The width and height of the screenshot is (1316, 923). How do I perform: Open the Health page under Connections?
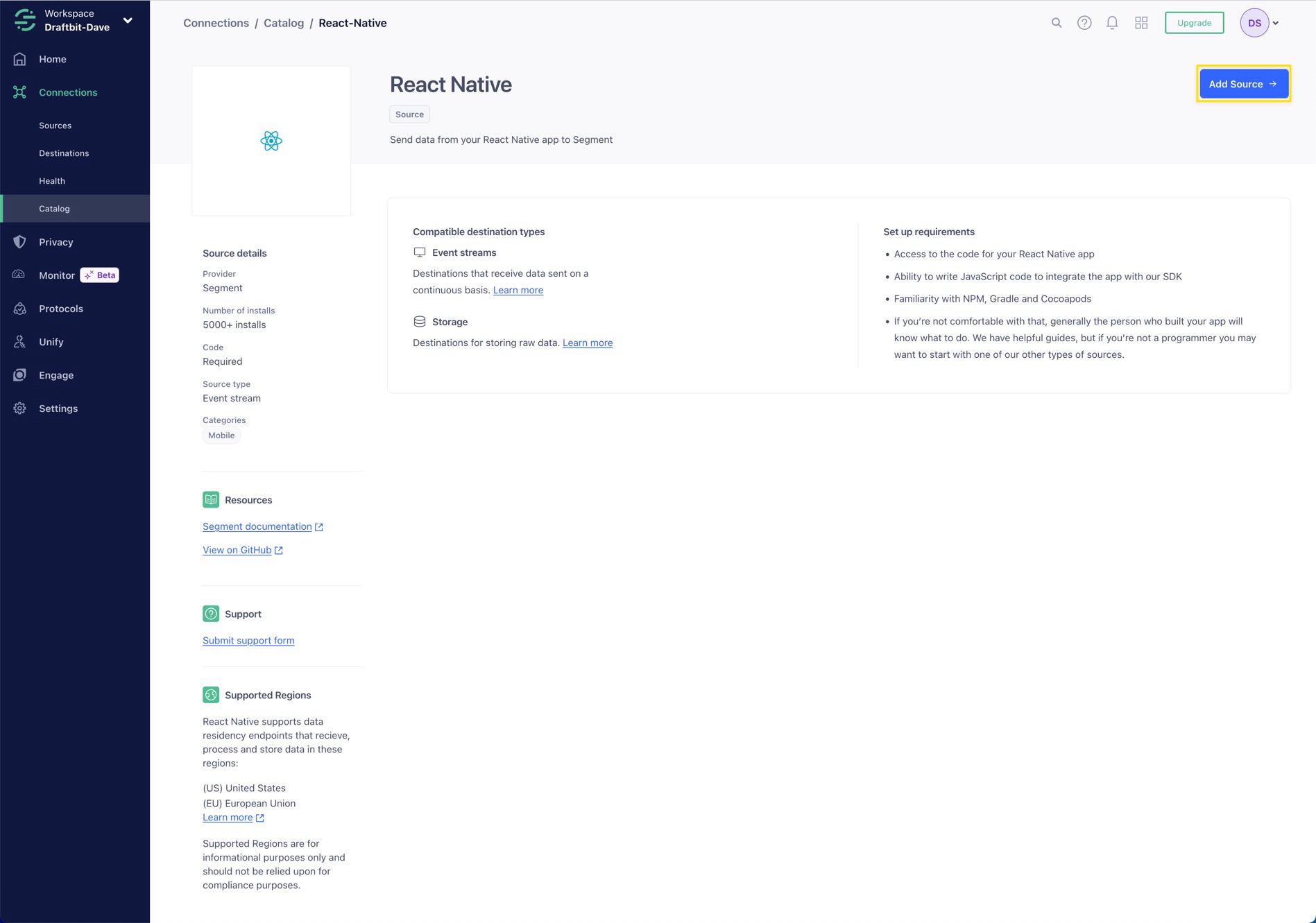pyautogui.click(x=52, y=181)
